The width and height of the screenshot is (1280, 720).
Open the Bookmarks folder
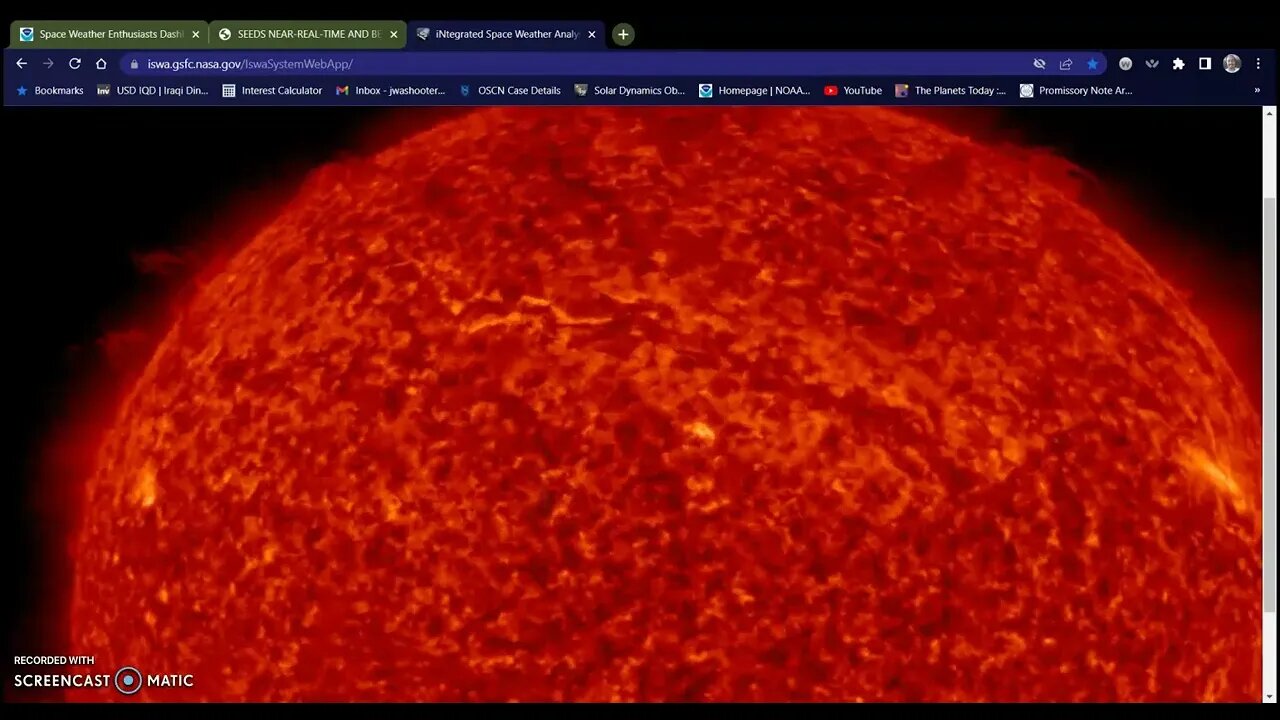point(50,90)
